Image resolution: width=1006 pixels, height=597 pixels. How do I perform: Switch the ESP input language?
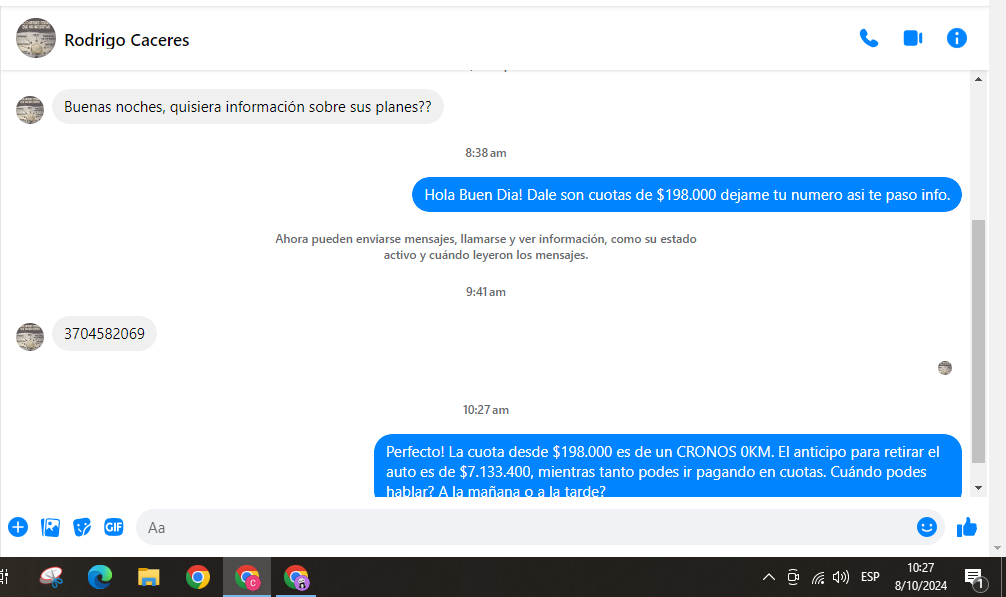coord(870,576)
